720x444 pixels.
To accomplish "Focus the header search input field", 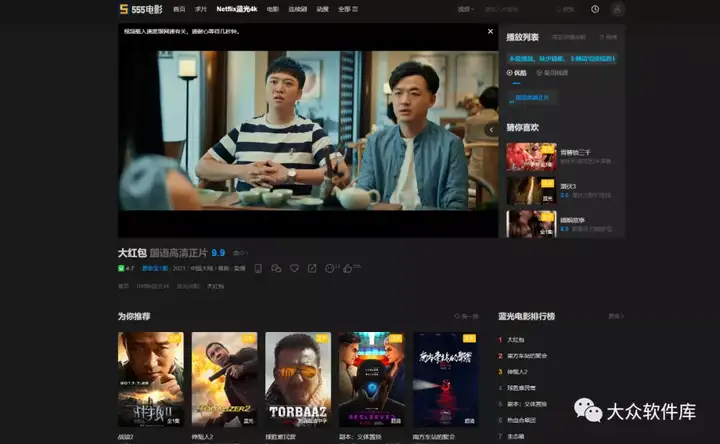I will click(x=517, y=9).
